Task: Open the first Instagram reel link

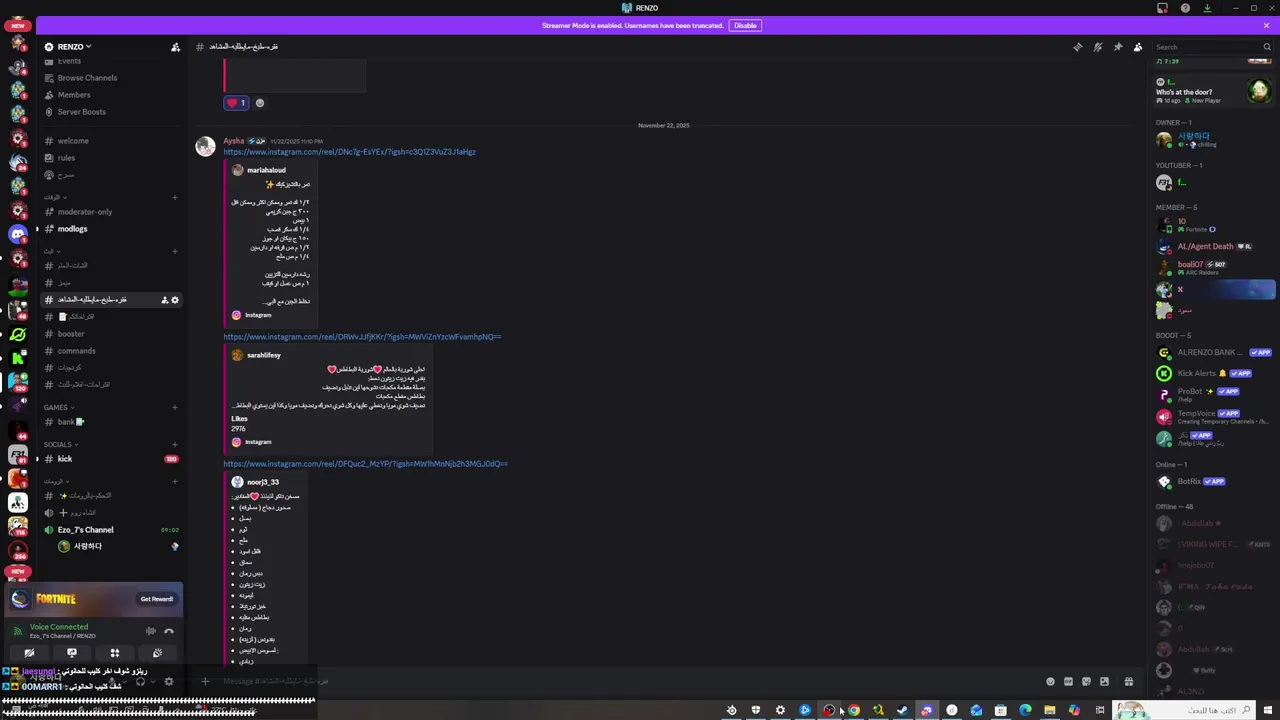Action: pyautogui.click(x=349, y=152)
